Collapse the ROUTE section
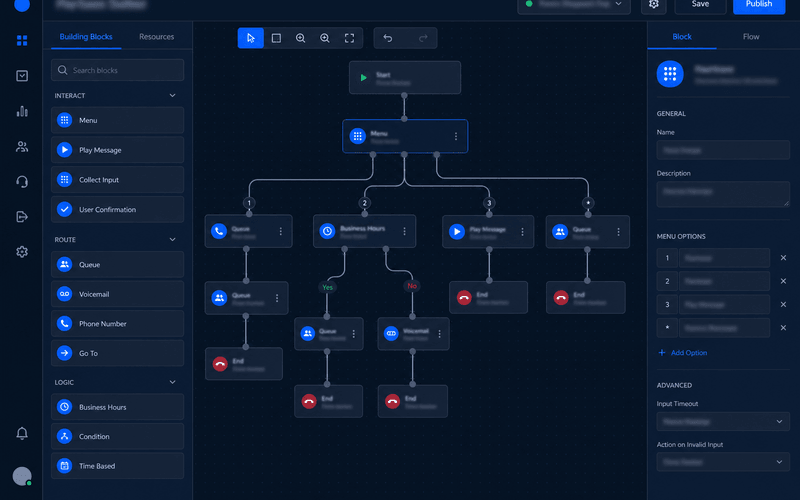This screenshot has width=800, height=500. pyautogui.click(x=172, y=239)
